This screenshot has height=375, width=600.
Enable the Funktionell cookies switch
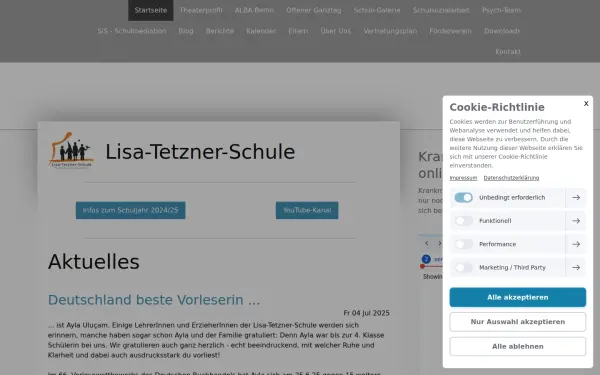click(463, 221)
